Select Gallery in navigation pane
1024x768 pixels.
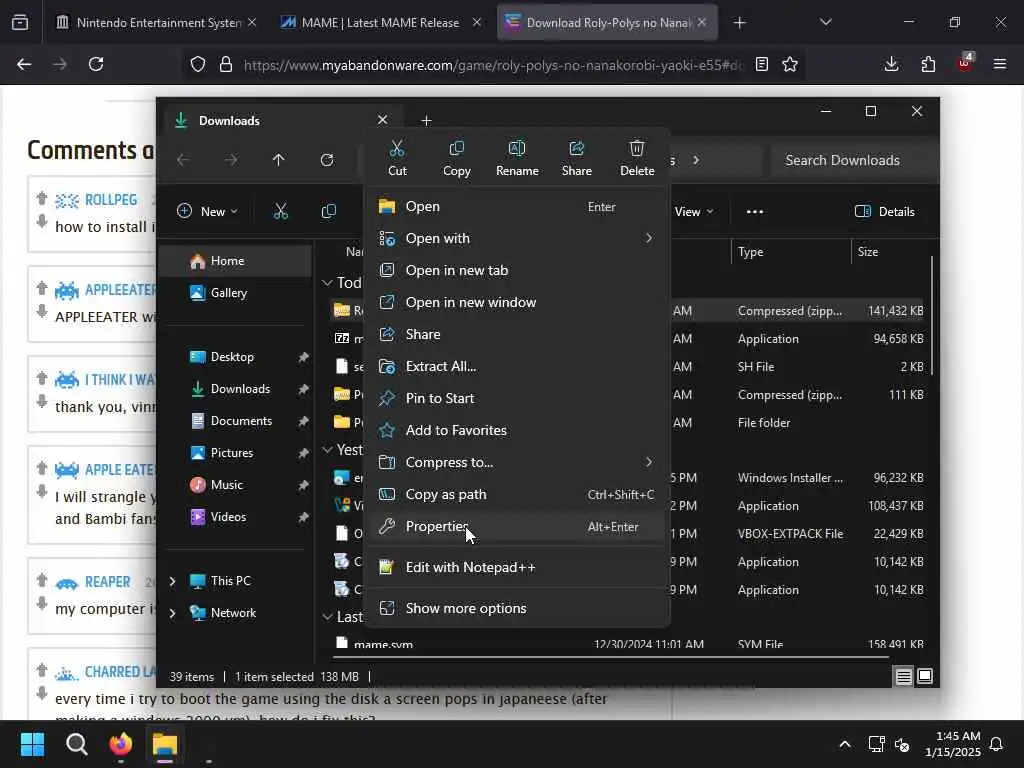coord(236,293)
